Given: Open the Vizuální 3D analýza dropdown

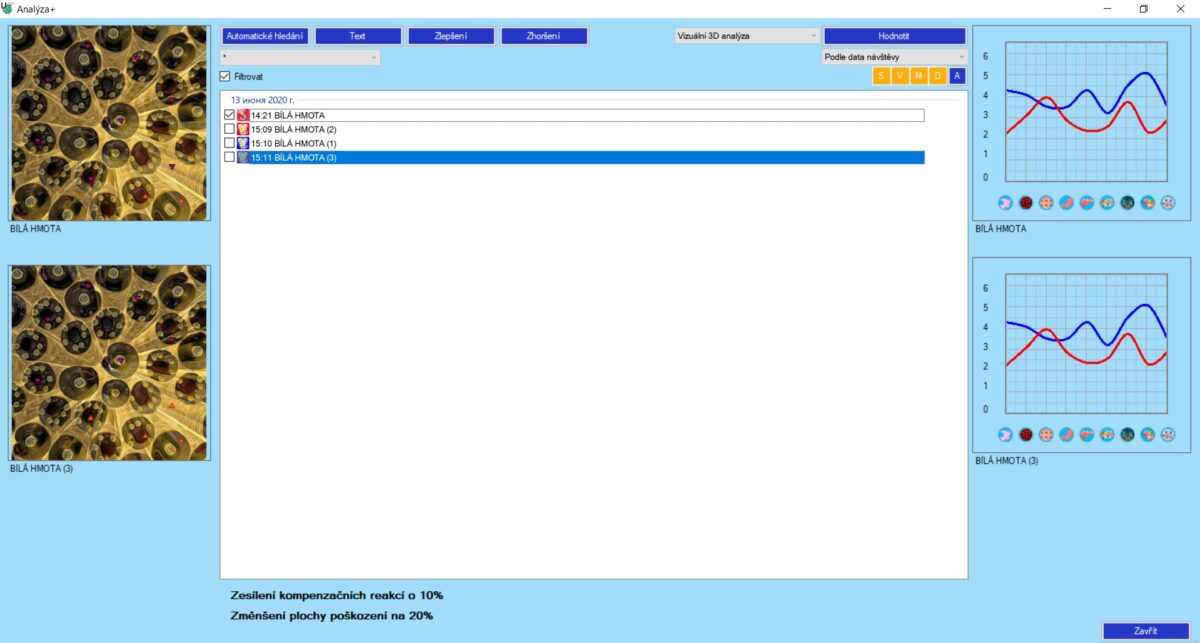Looking at the screenshot, I should (746, 36).
